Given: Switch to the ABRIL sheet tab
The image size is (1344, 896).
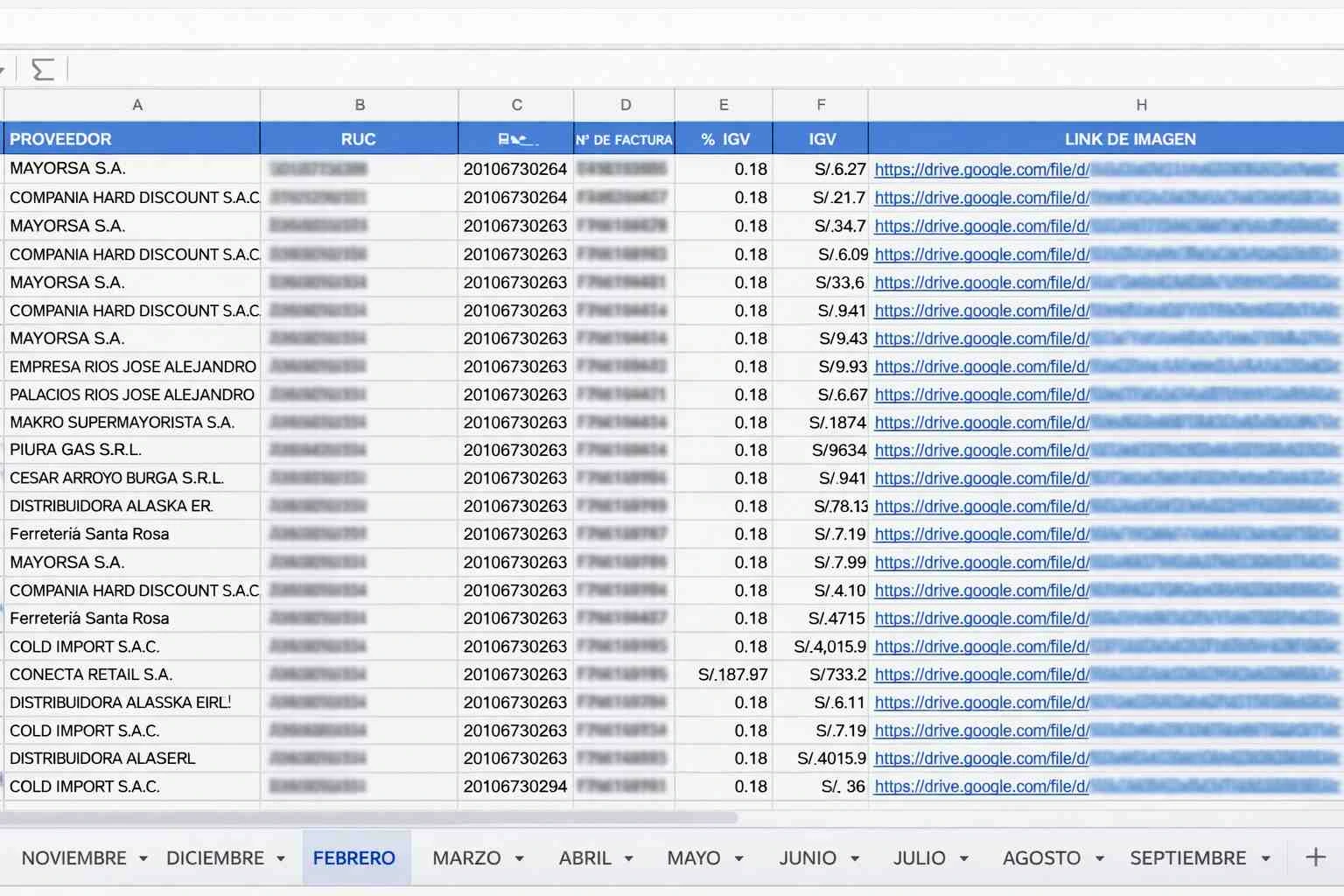Looking at the screenshot, I should pyautogui.click(x=586, y=857).
